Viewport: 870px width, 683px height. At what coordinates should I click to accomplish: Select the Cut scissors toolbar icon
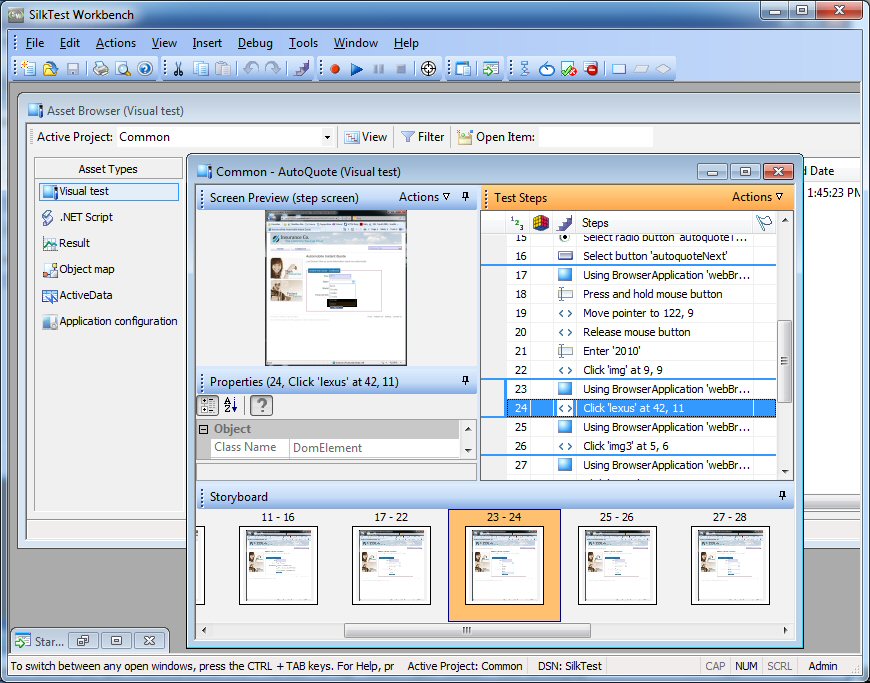(x=178, y=68)
